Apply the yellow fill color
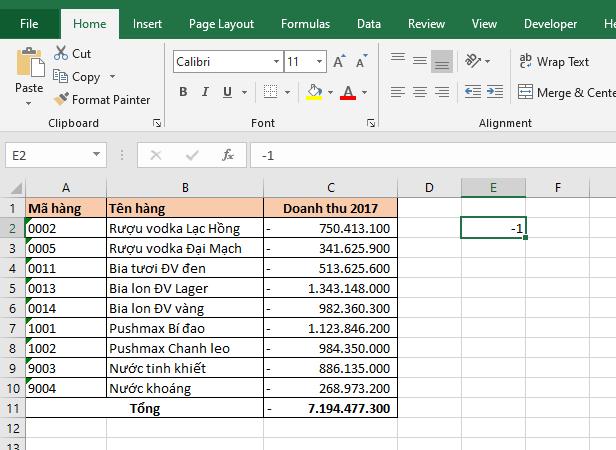 (314, 93)
